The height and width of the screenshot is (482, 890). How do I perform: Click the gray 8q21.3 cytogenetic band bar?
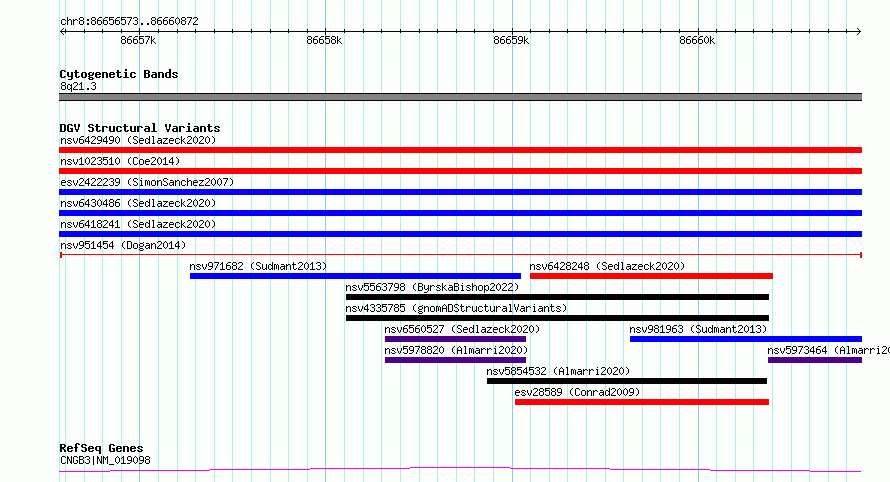[x=460, y=97]
